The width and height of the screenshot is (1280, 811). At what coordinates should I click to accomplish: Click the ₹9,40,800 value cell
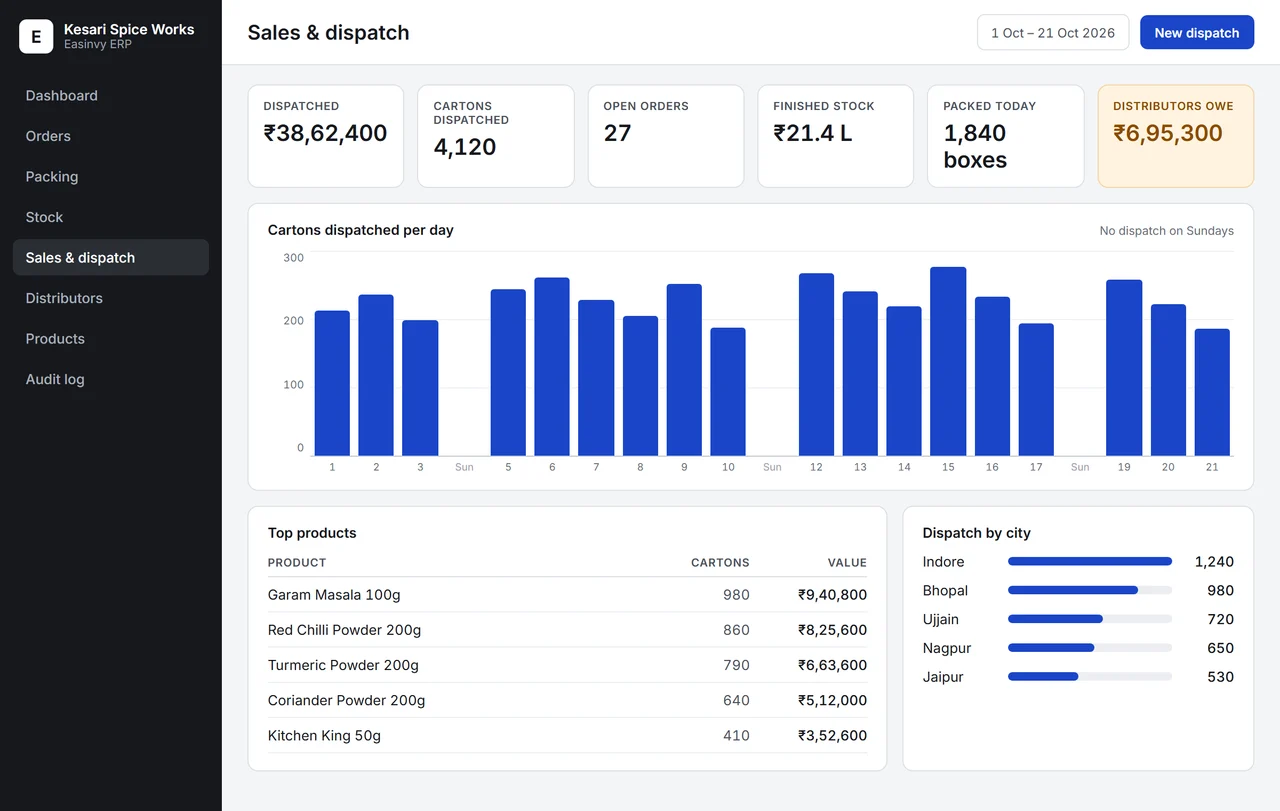click(x=832, y=595)
